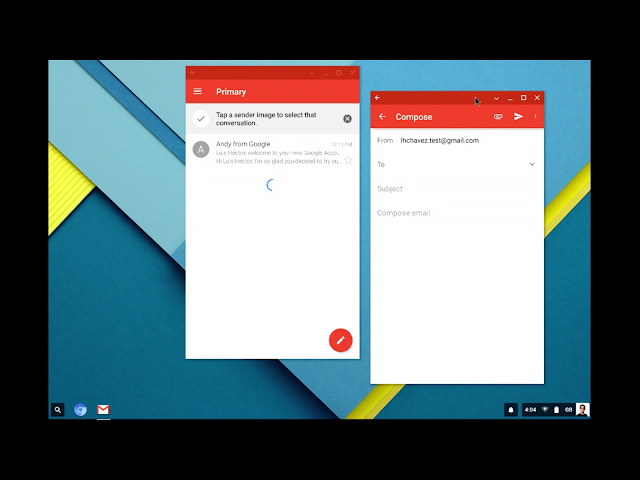
Task: Attach a file with paperclip icon
Action: tap(498, 117)
